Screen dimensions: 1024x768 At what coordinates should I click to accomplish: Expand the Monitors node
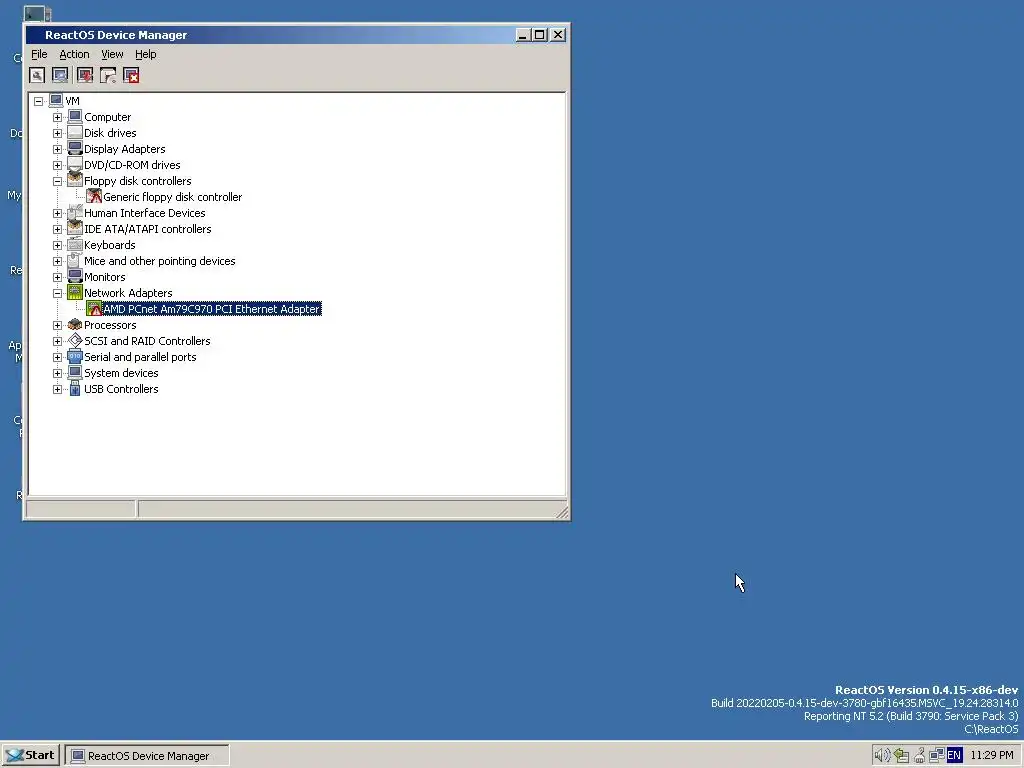point(57,278)
